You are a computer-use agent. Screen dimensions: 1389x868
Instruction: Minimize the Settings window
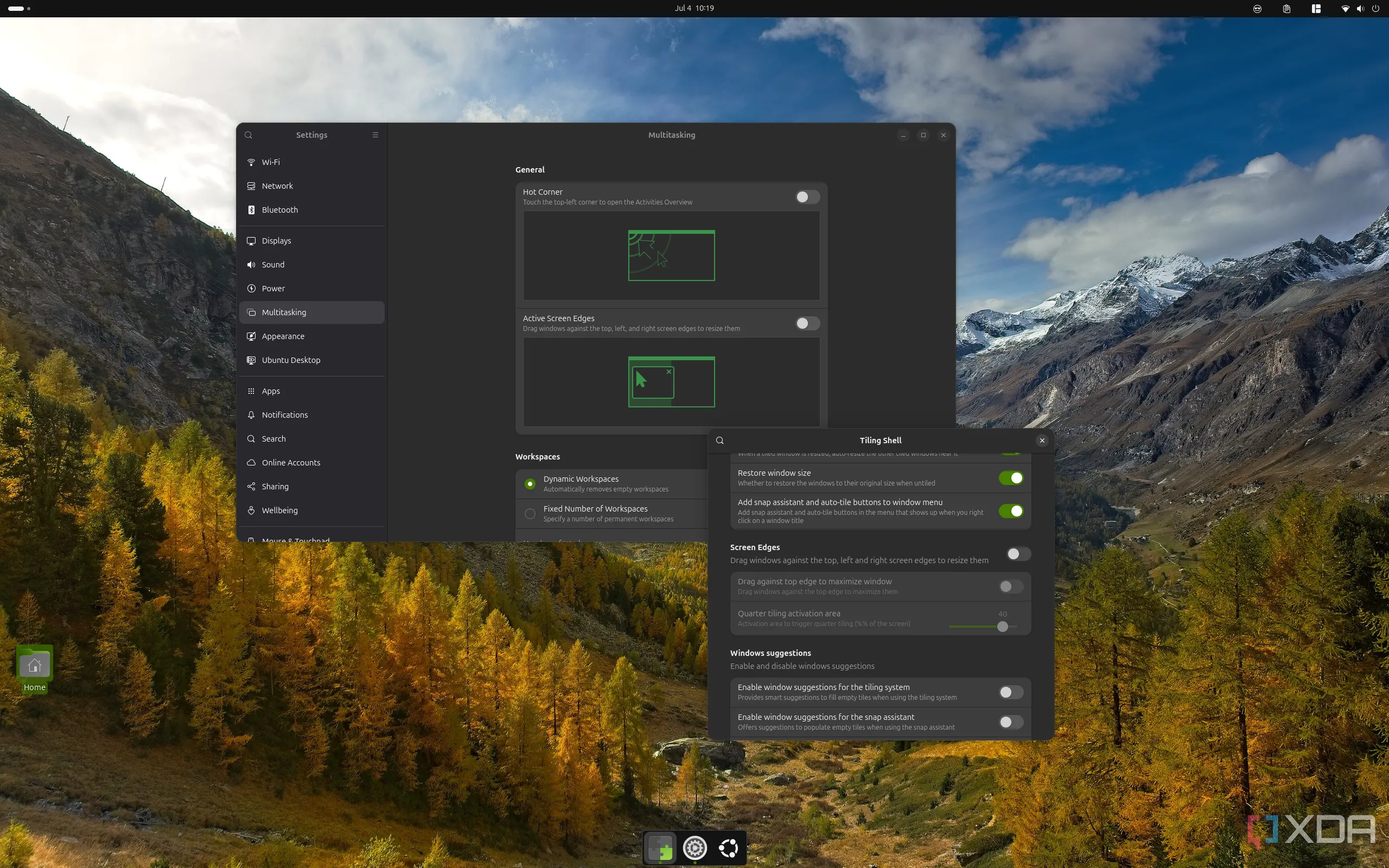pos(903,135)
